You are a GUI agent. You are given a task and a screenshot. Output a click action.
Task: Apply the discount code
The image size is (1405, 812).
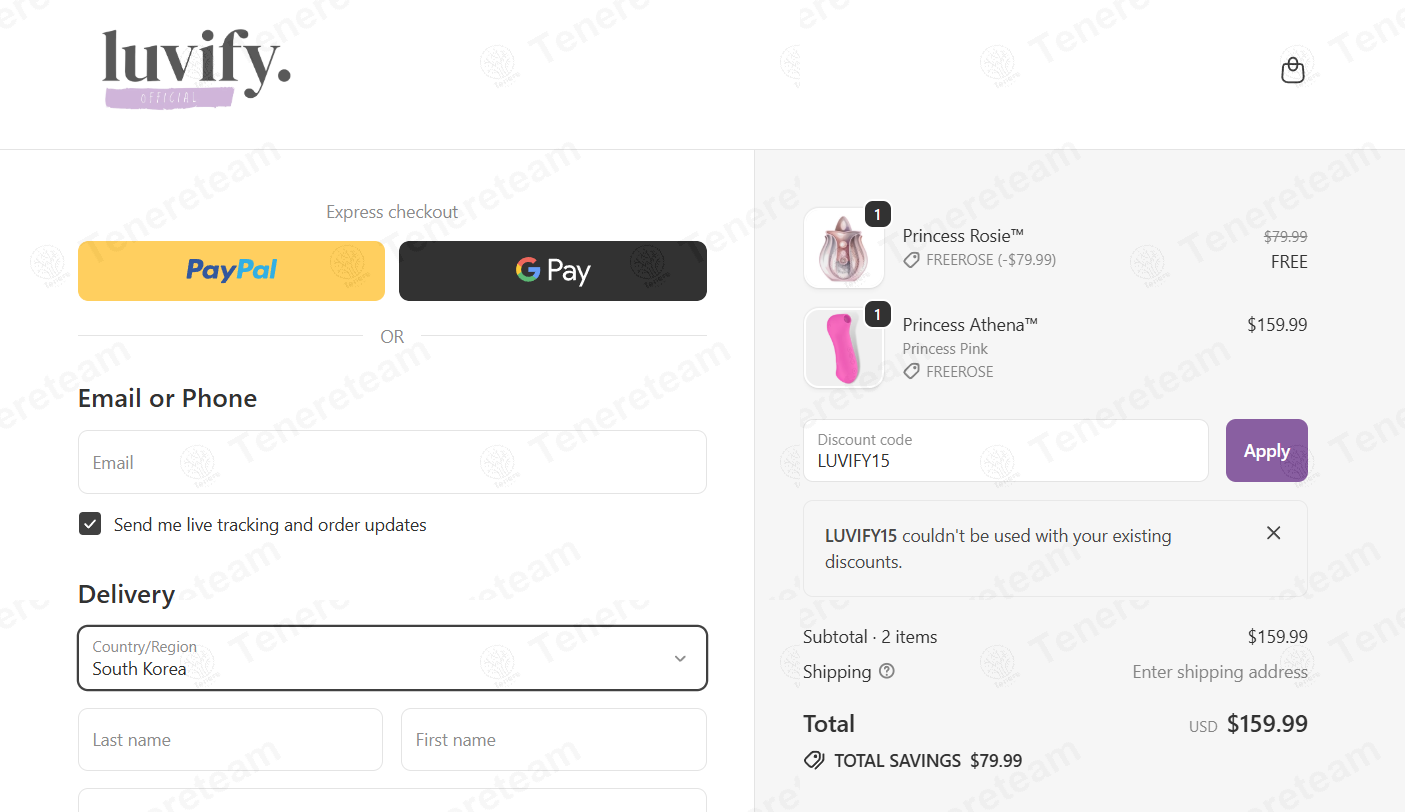pos(1266,451)
